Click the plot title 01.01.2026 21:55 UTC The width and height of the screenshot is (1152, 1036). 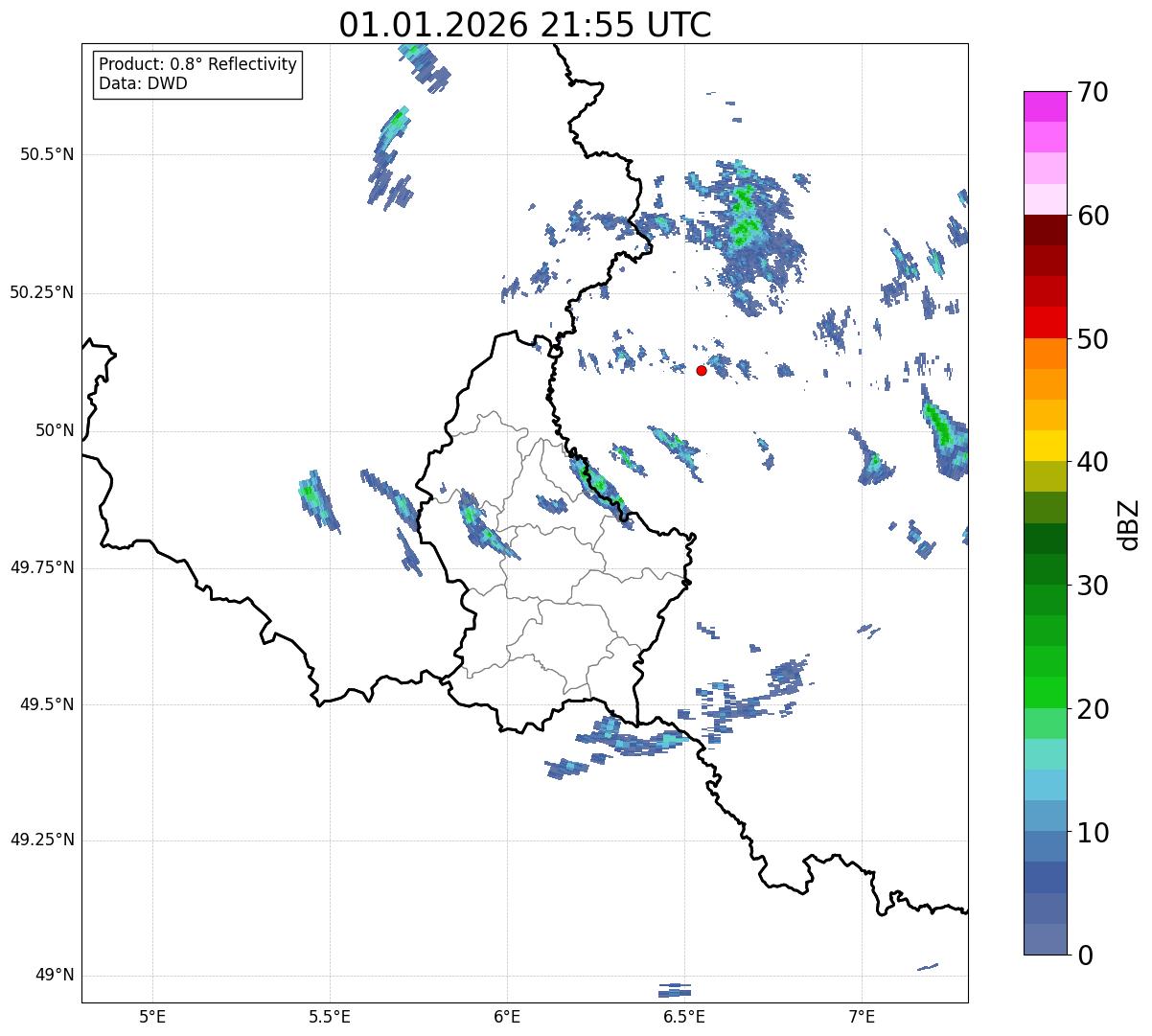pyautogui.click(x=525, y=25)
